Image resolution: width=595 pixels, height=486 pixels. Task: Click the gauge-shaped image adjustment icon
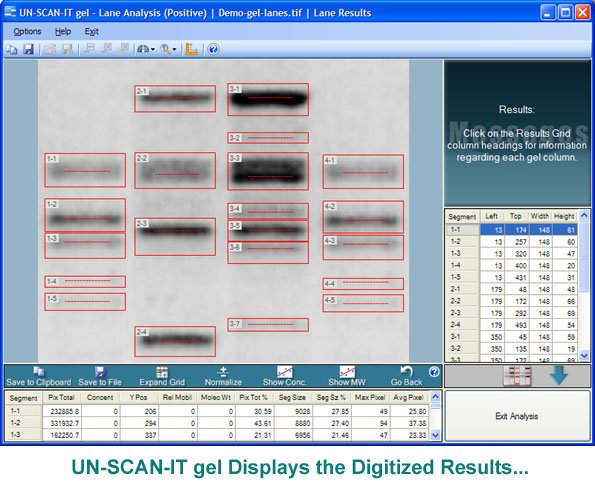[x=143, y=49]
